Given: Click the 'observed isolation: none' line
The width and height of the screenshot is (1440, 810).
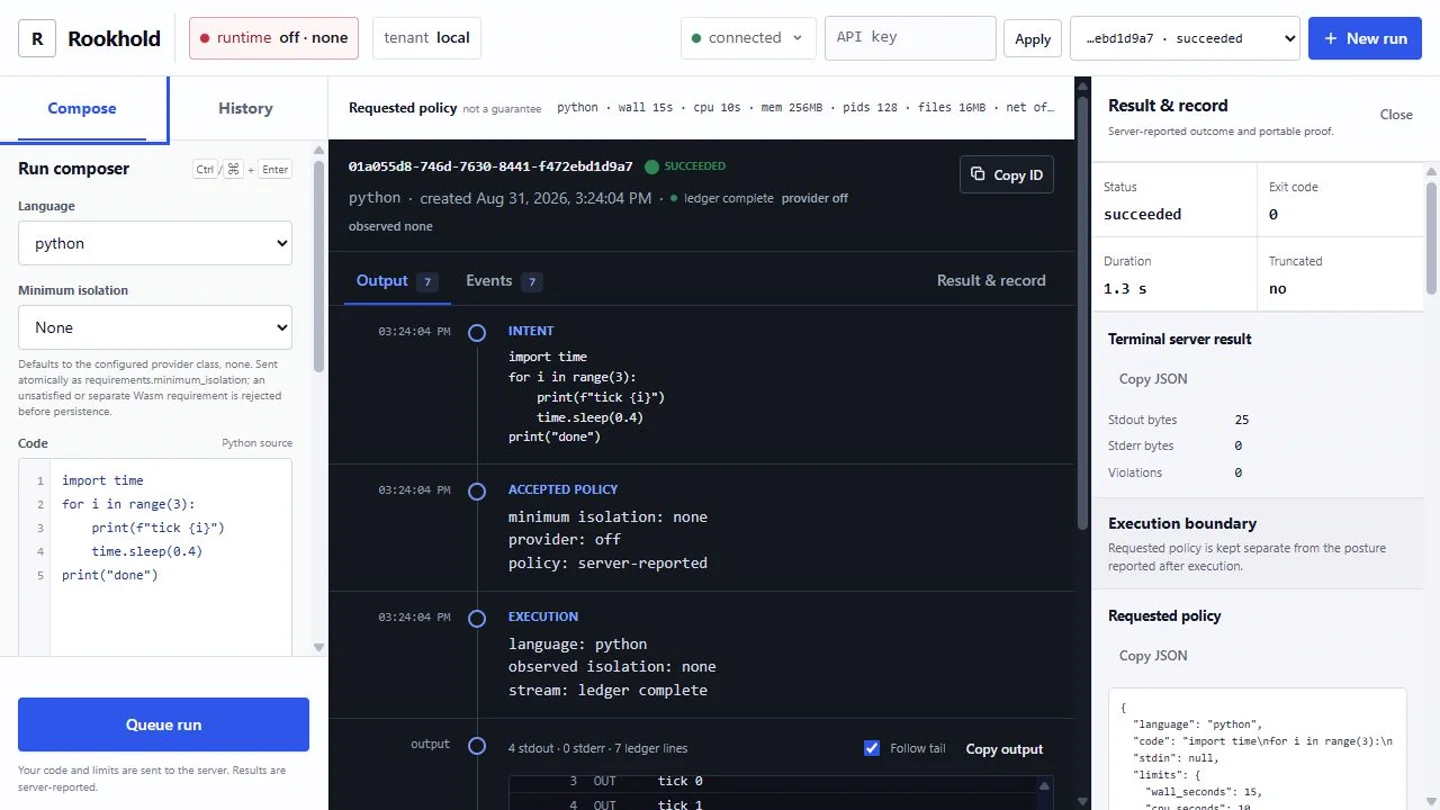Looking at the screenshot, I should point(612,666).
